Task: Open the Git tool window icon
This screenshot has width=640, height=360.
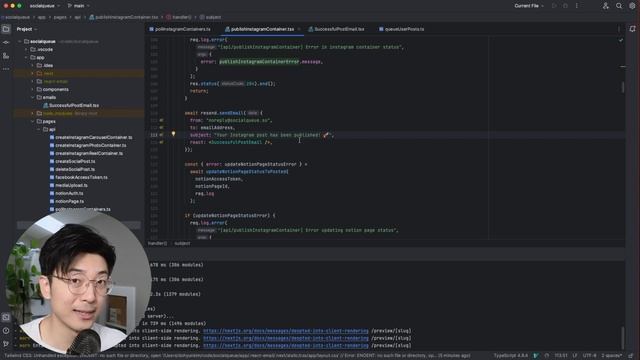Action: coord(6,344)
